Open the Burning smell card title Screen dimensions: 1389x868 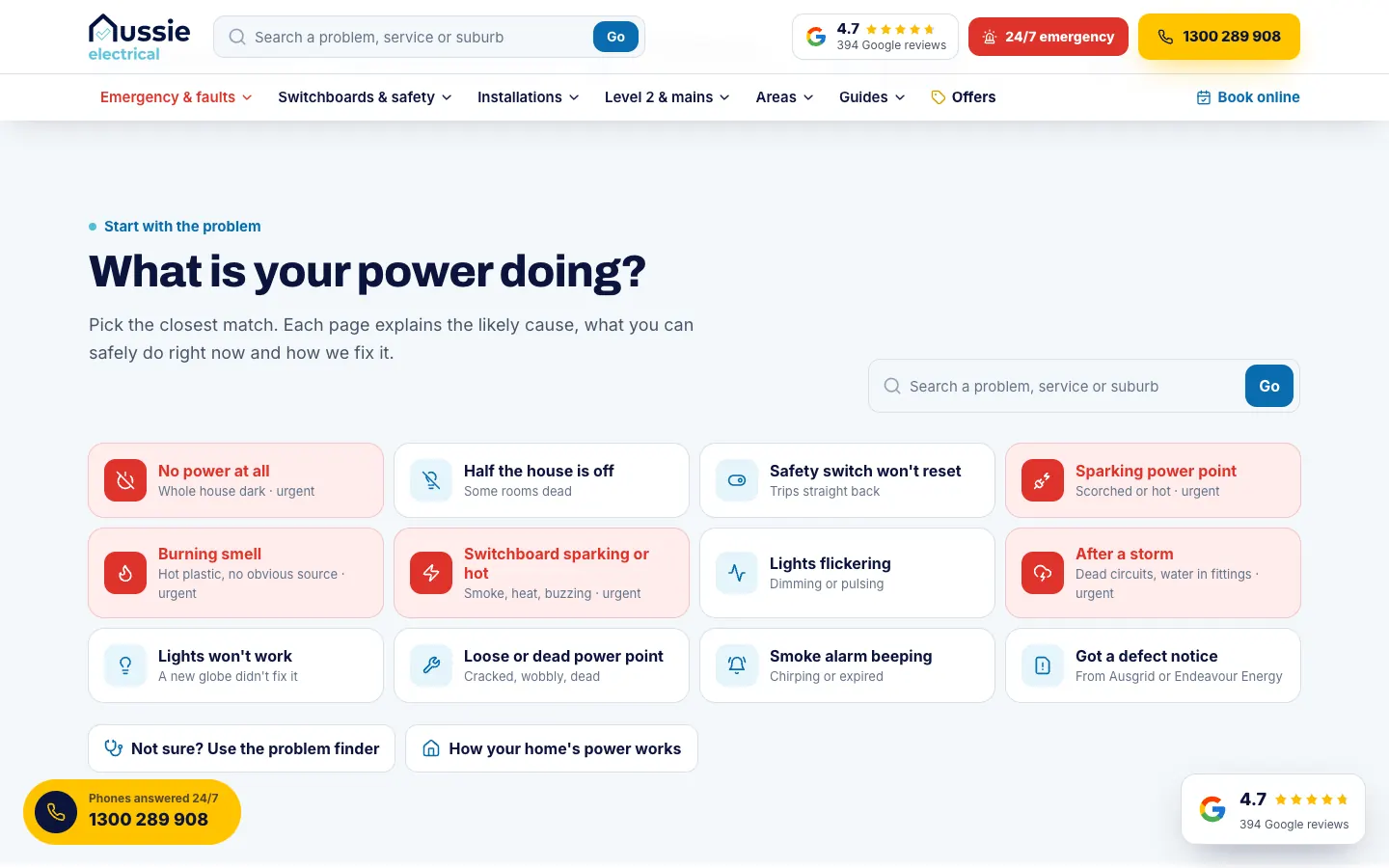point(209,554)
